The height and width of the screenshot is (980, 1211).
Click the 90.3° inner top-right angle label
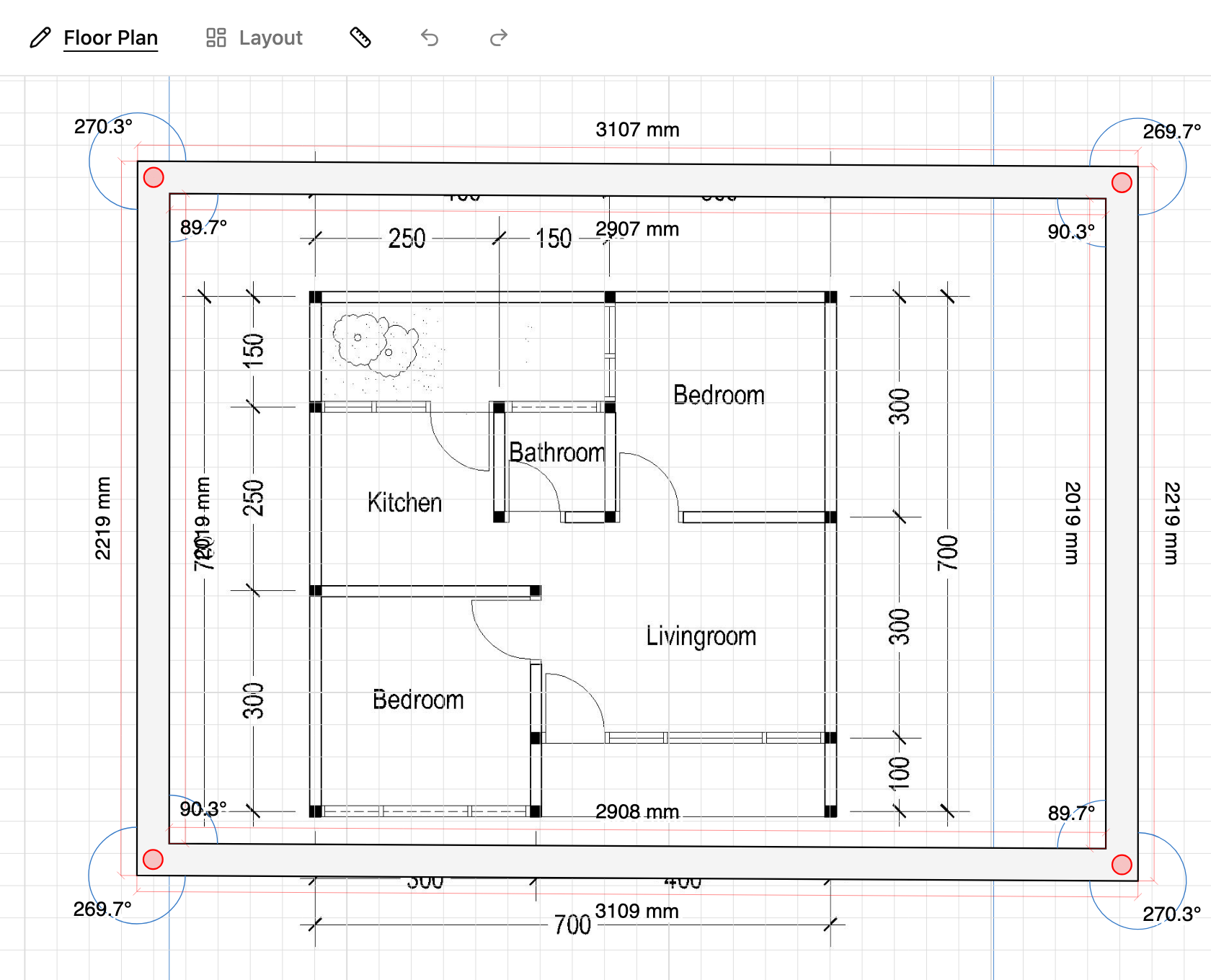pos(1071,232)
